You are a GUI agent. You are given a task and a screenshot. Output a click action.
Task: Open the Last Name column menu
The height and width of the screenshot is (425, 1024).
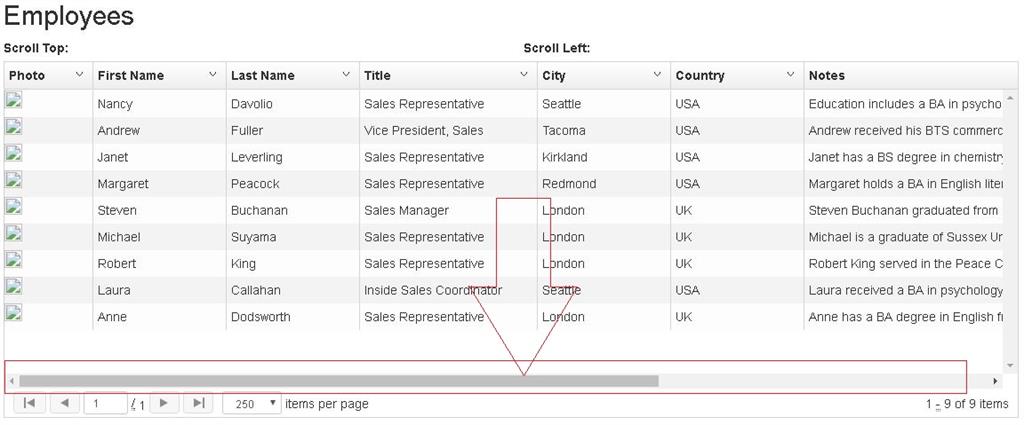coord(346,74)
